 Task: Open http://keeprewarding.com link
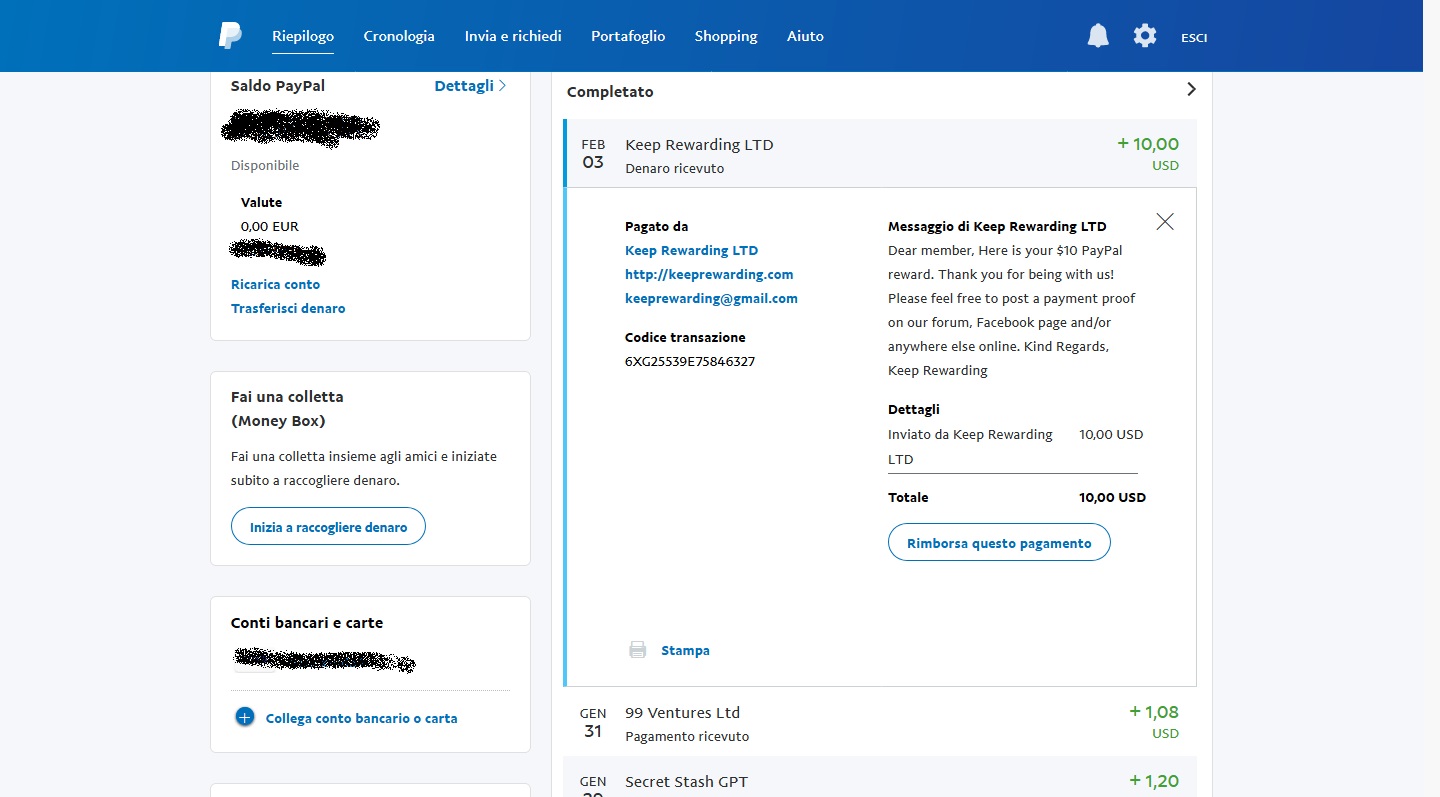pyautogui.click(x=709, y=274)
